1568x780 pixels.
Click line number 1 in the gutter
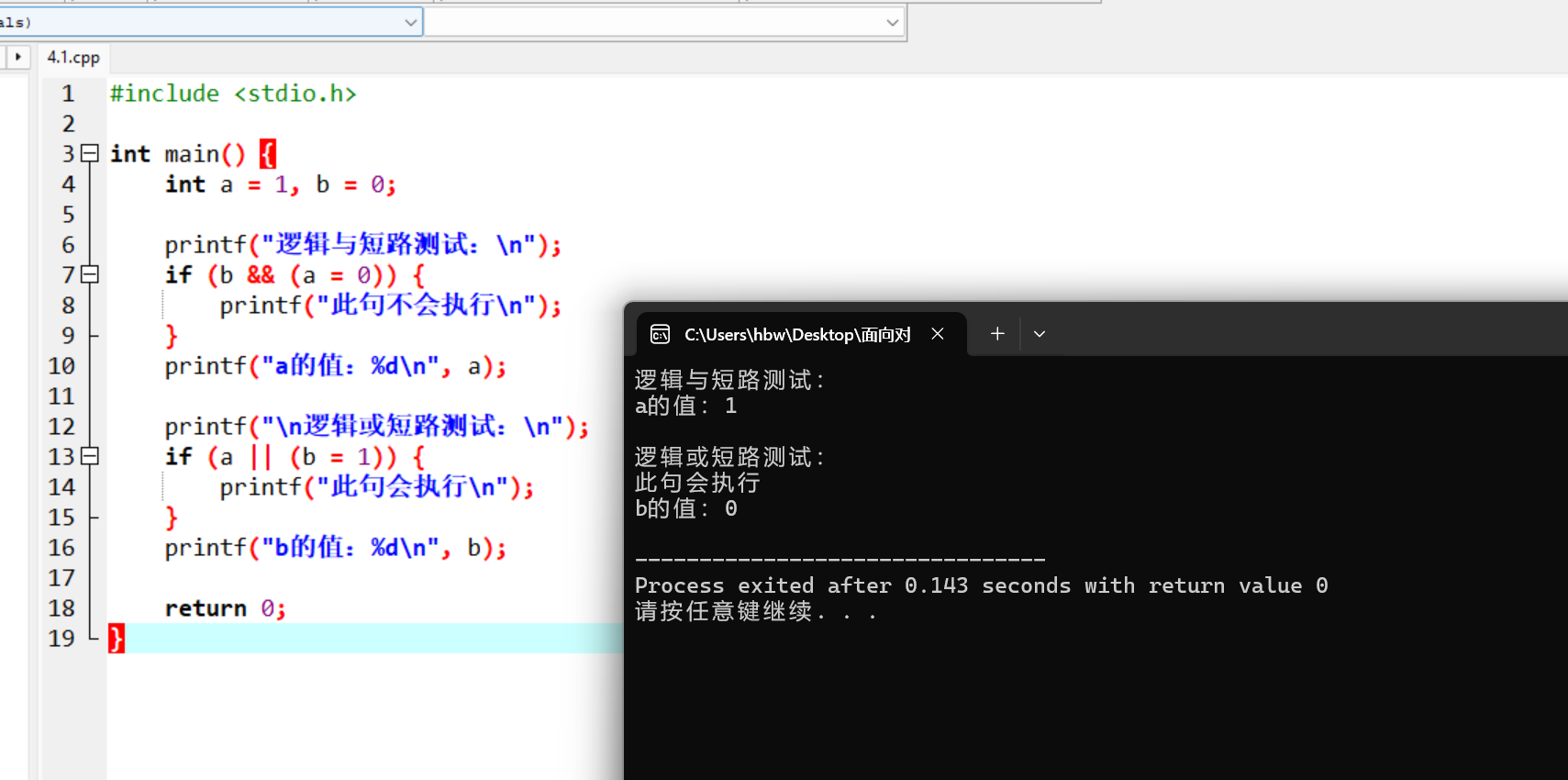click(68, 94)
